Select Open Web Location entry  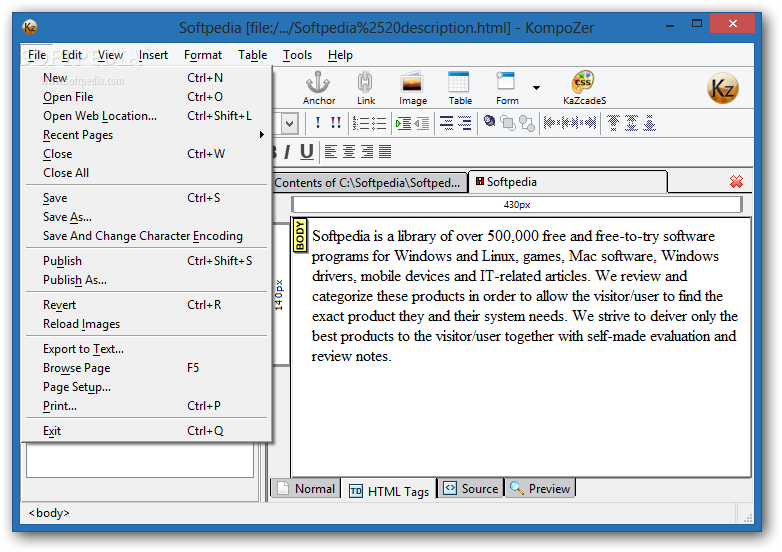[x=147, y=116]
